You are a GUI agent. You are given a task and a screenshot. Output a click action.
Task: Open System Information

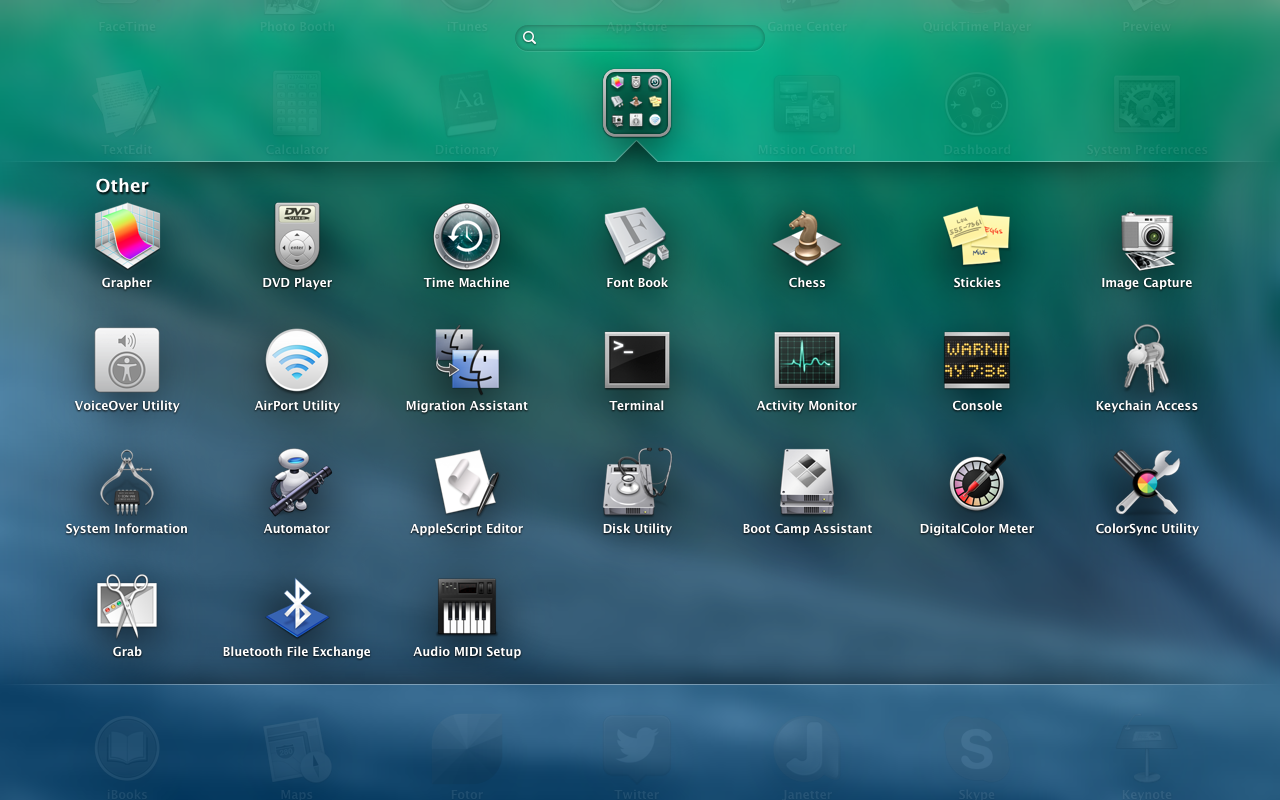pyautogui.click(x=127, y=483)
